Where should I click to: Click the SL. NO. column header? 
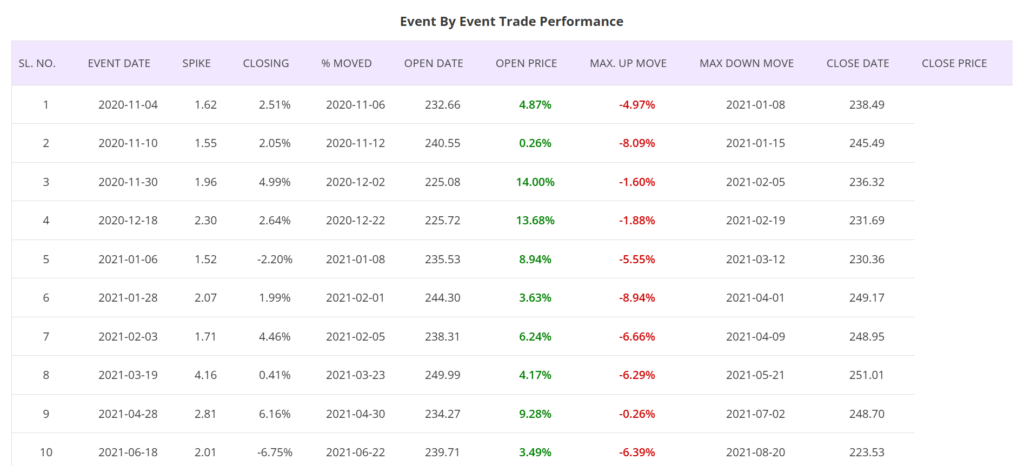point(37,63)
